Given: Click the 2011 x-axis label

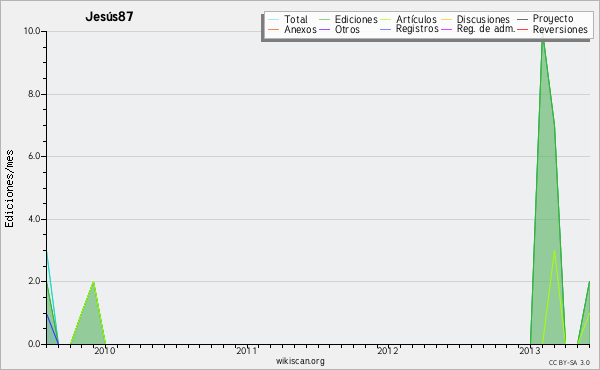Looking at the screenshot, I should click(246, 351).
